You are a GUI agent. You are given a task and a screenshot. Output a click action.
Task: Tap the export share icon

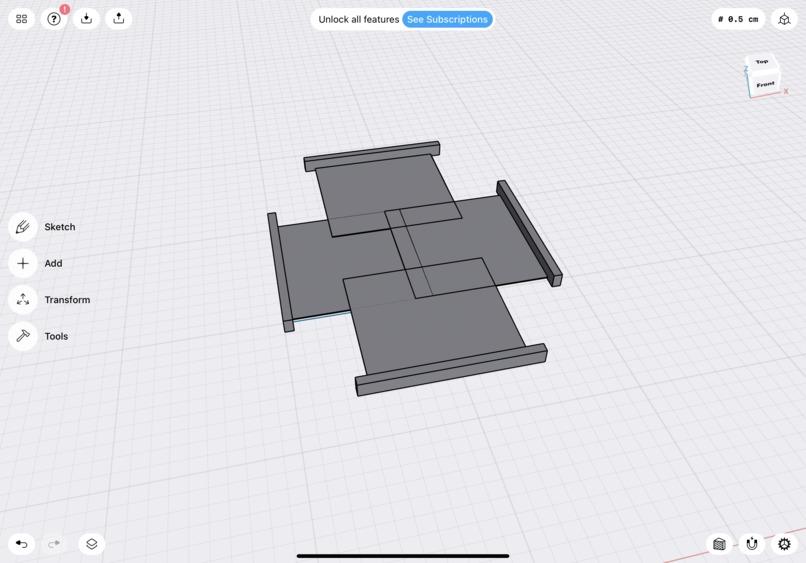(119, 19)
